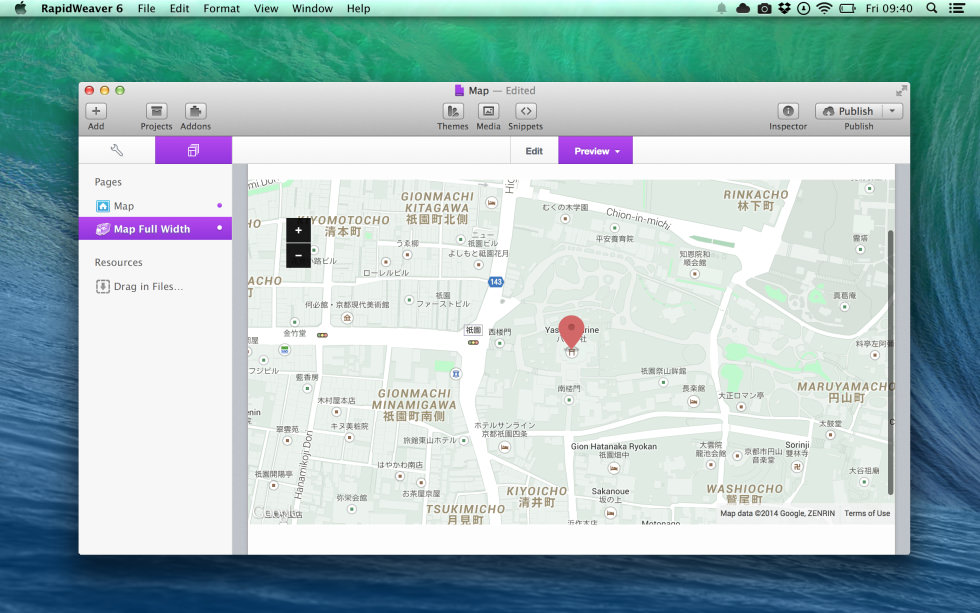Click the GIONMACHI MINAMIGAWA district label
This screenshot has width=980, height=613.
(414, 404)
